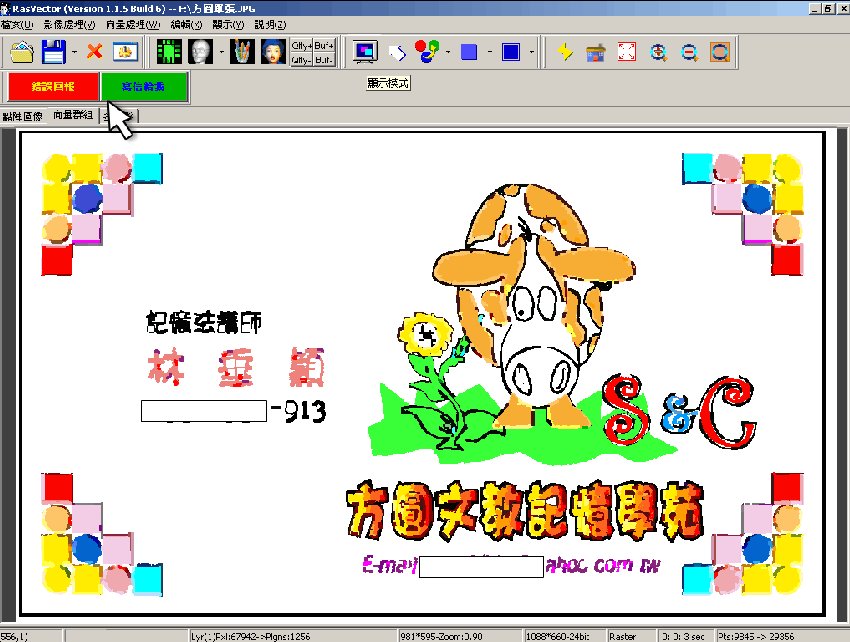Click the dark blue bordered square icon
850x642 pixels.
pyautogui.click(x=511, y=52)
